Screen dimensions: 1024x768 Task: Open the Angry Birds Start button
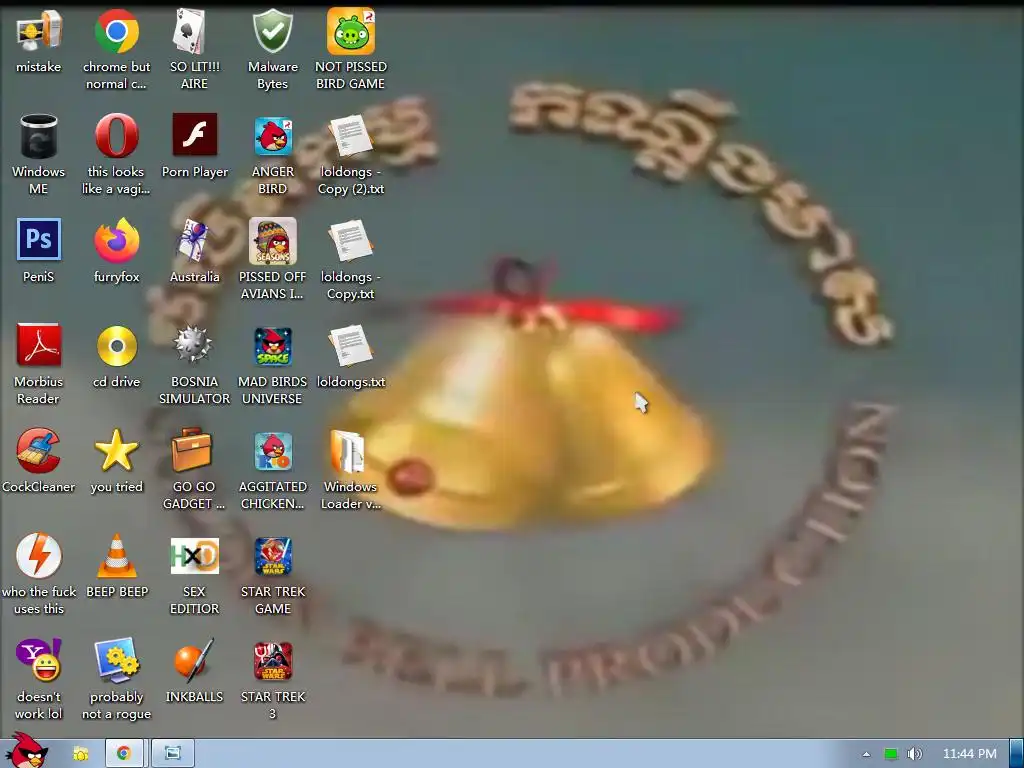point(27,751)
